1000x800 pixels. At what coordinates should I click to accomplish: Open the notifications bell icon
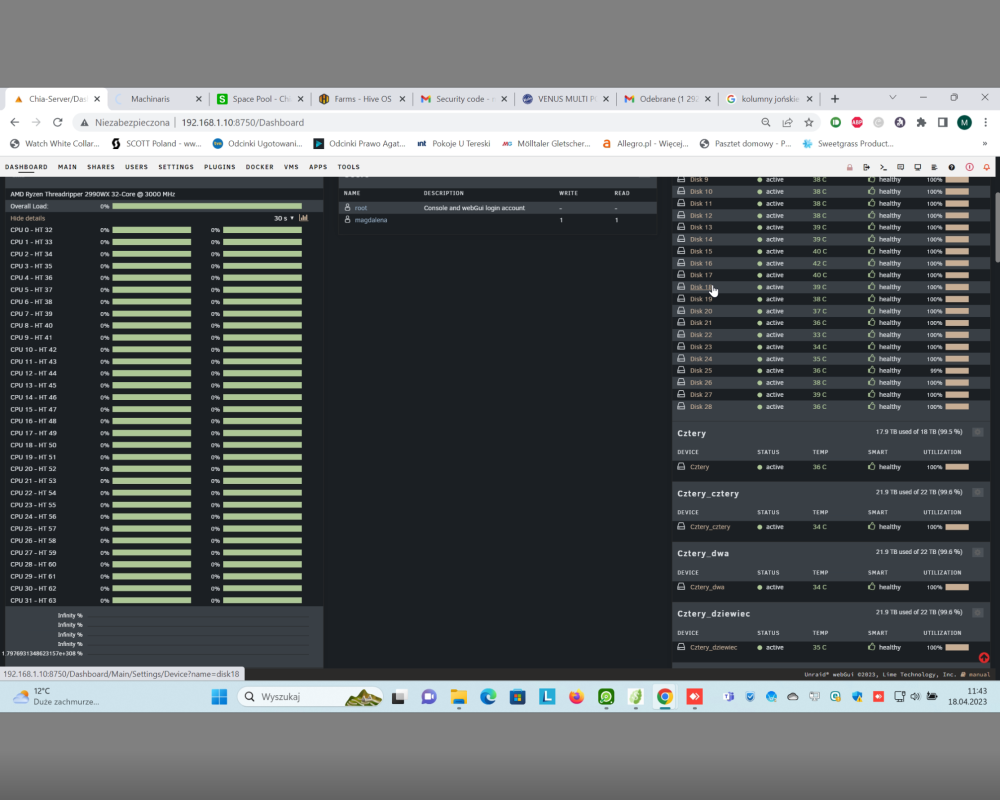point(987,167)
